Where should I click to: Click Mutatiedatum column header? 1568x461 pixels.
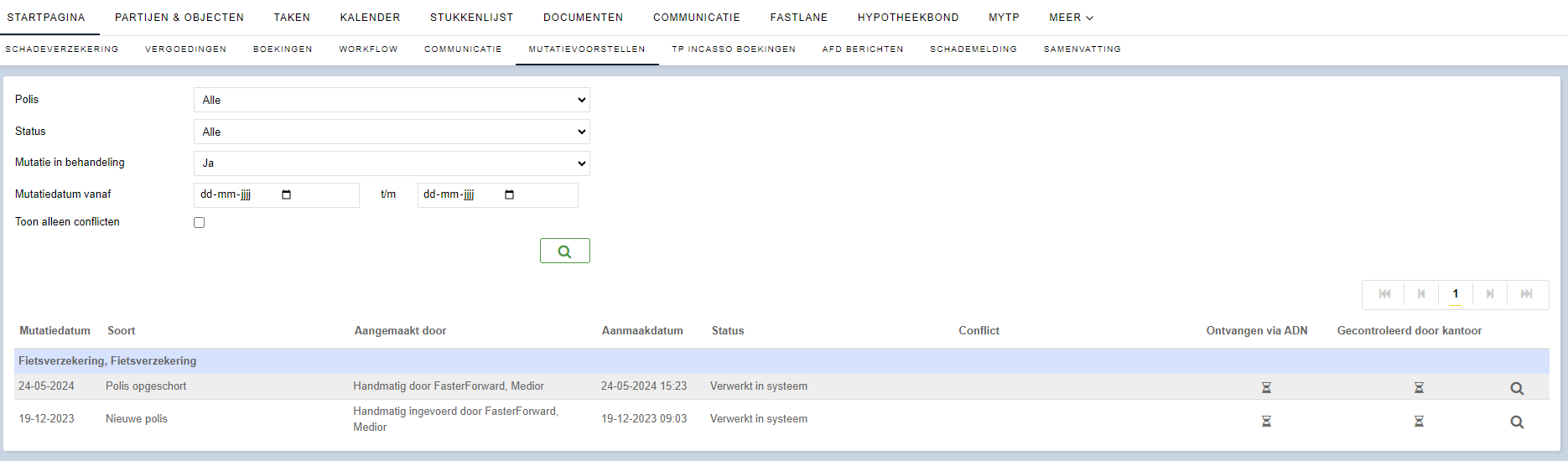[55, 331]
